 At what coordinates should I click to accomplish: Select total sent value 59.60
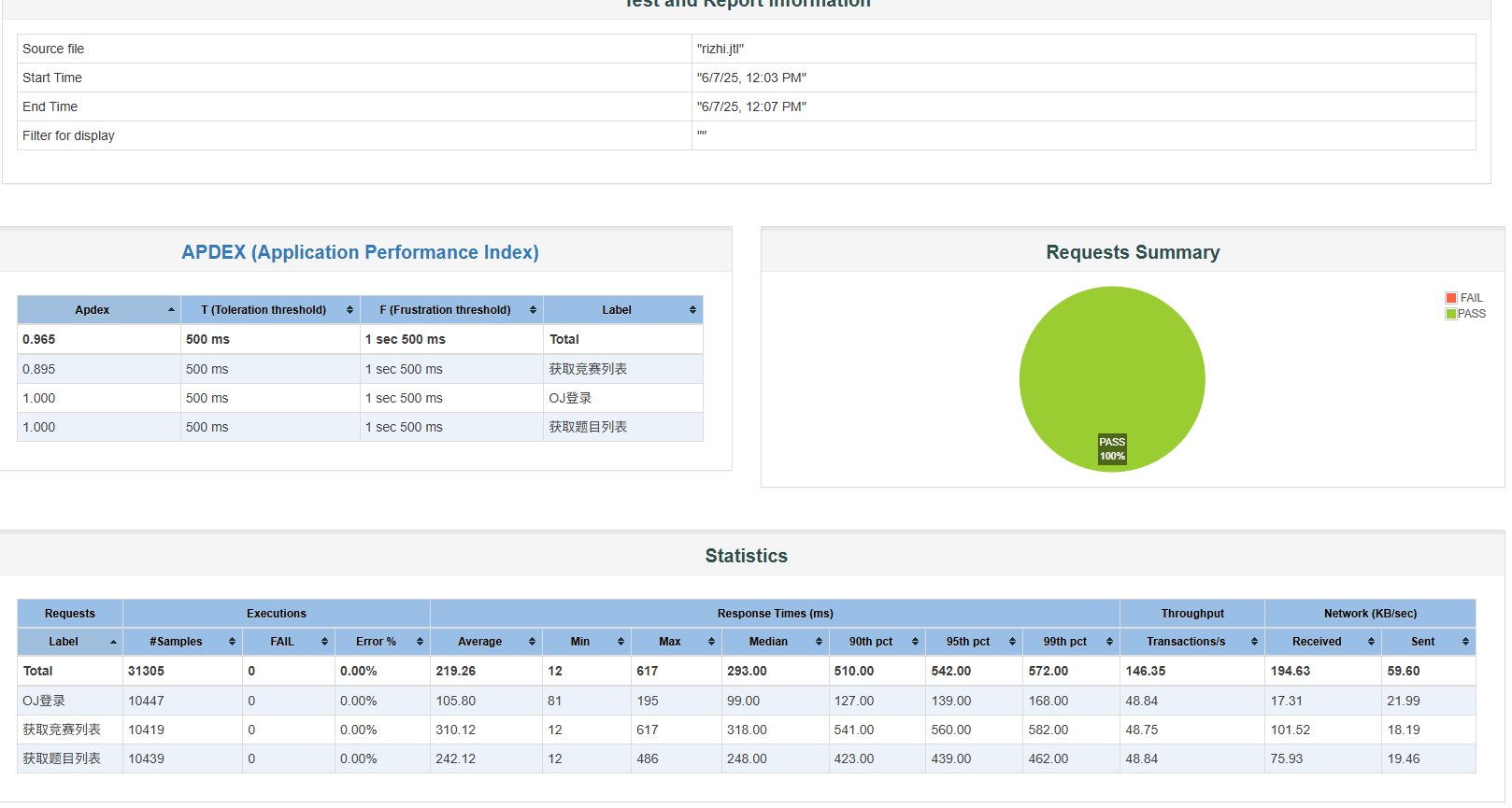click(1404, 671)
